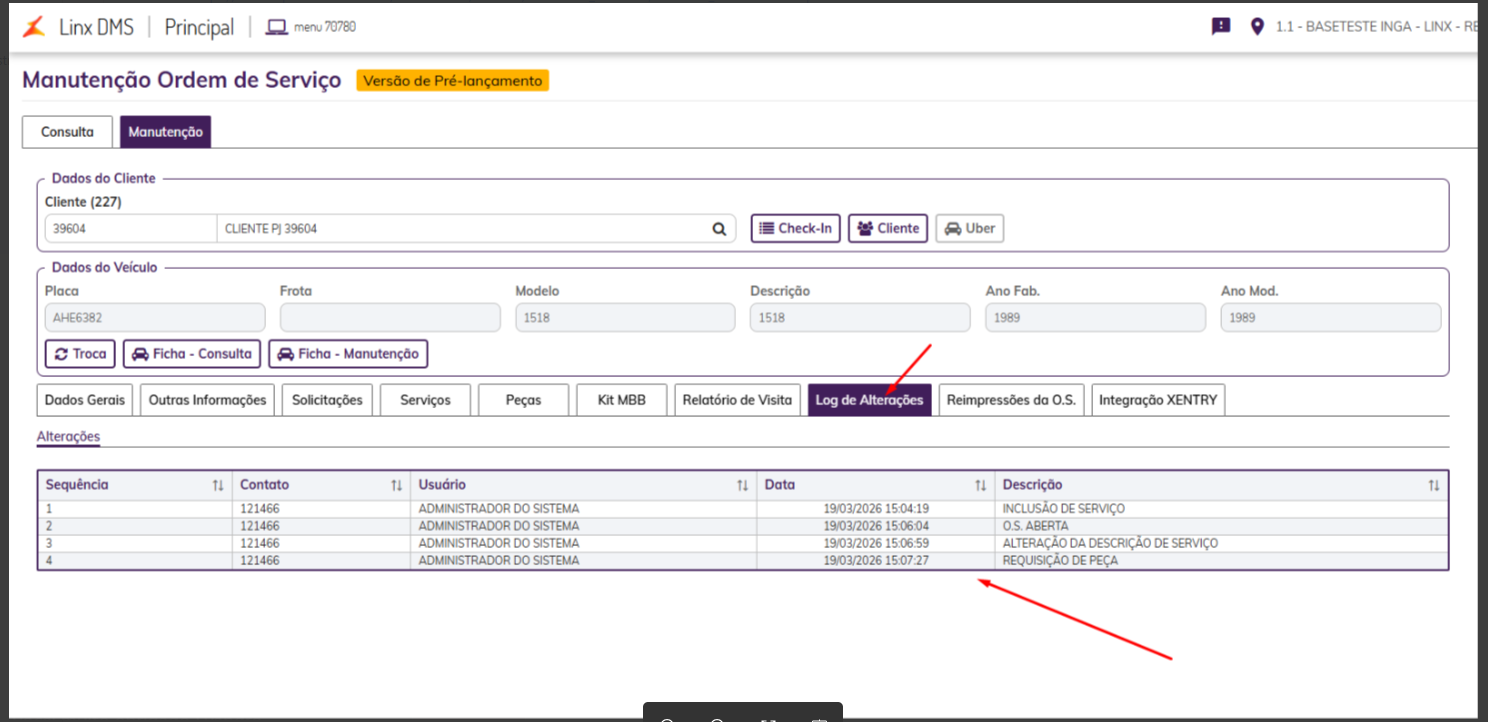Image resolution: width=1488 pixels, height=722 pixels.
Task: Open the Reimpressões da O.S. tab
Action: point(1011,400)
